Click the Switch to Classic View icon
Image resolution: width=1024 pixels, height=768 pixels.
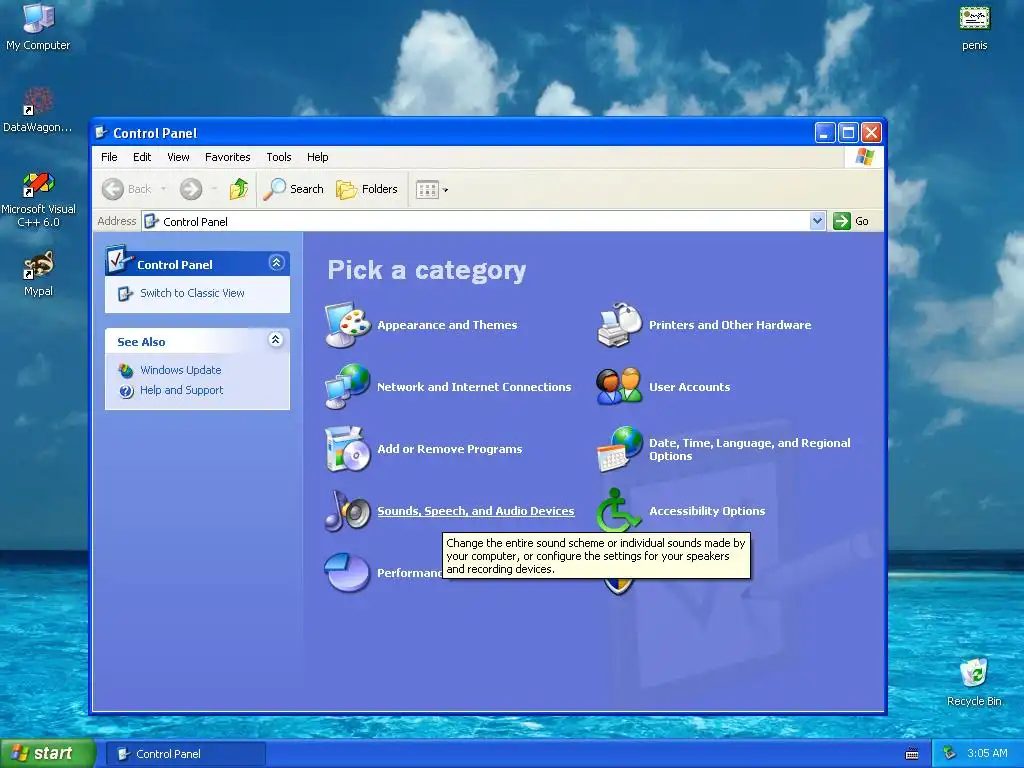pos(125,294)
